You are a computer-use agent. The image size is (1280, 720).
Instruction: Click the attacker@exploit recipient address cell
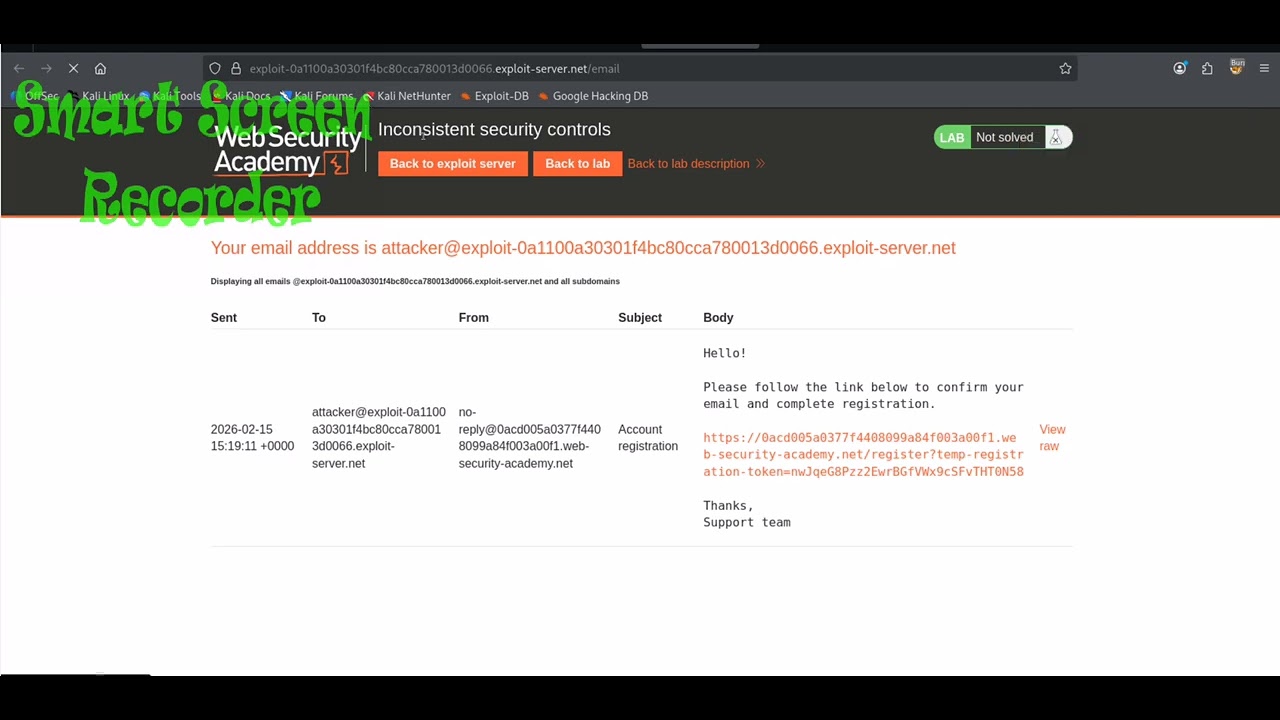(x=379, y=438)
